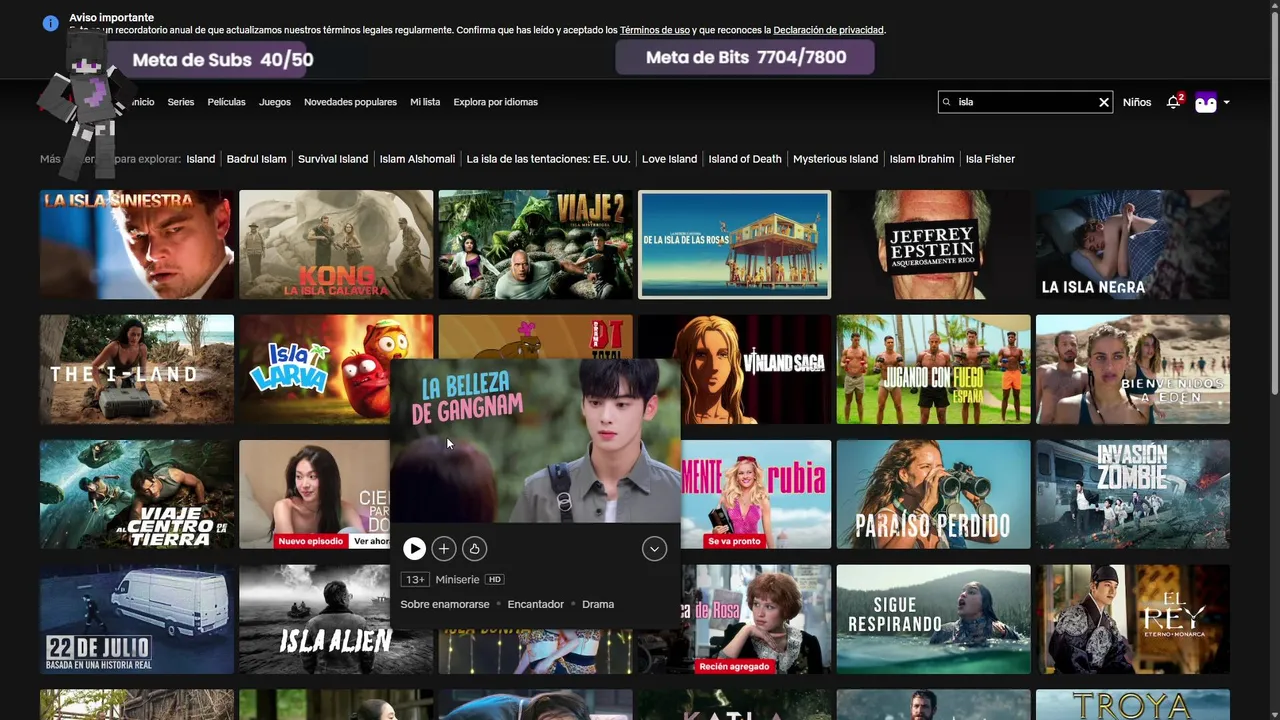Open Jeffrey Epstein documentary thumbnail
Viewport: 1280px width, 720px height.
(933, 245)
